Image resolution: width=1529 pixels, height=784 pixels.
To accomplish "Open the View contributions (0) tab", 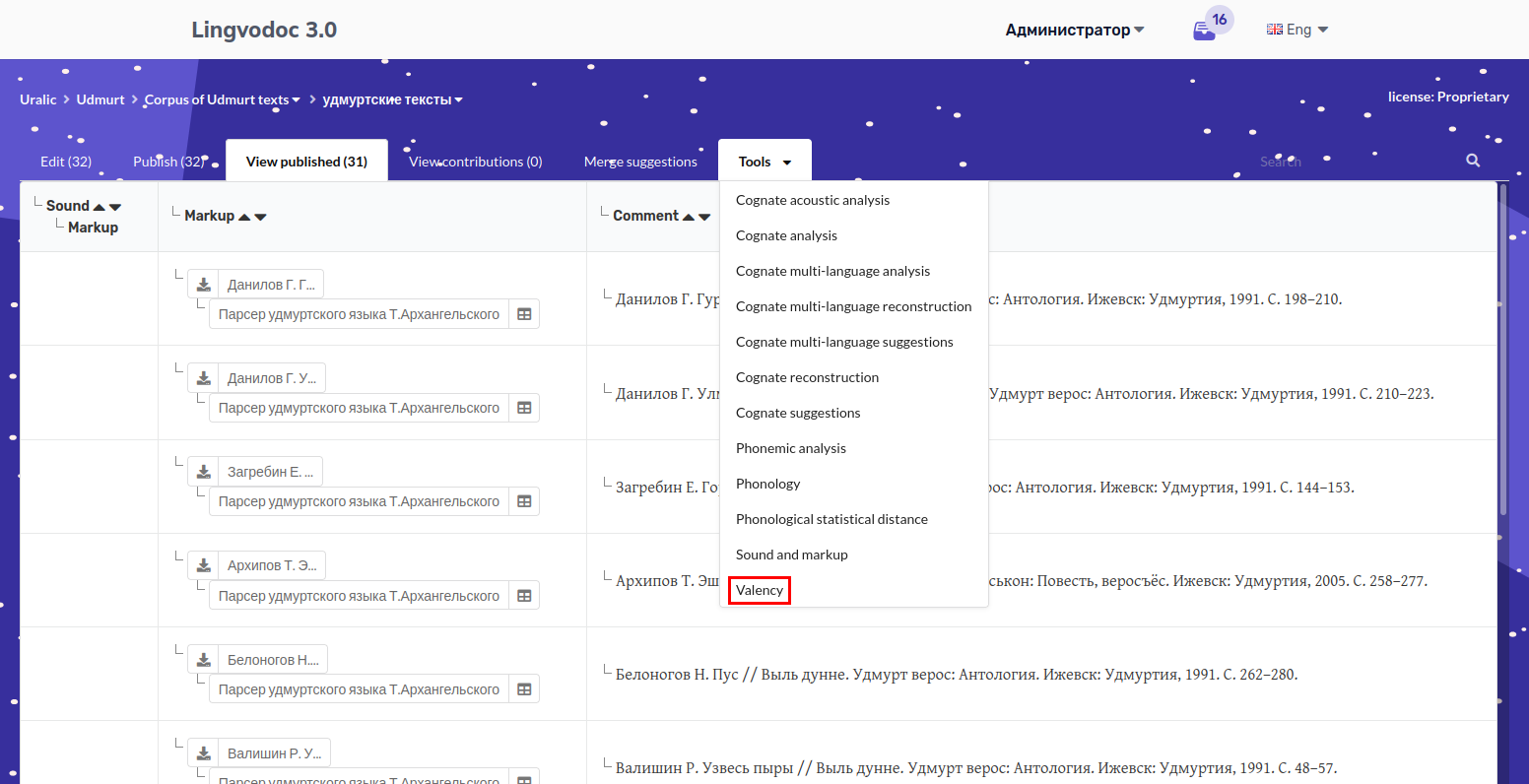I will [476, 162].
